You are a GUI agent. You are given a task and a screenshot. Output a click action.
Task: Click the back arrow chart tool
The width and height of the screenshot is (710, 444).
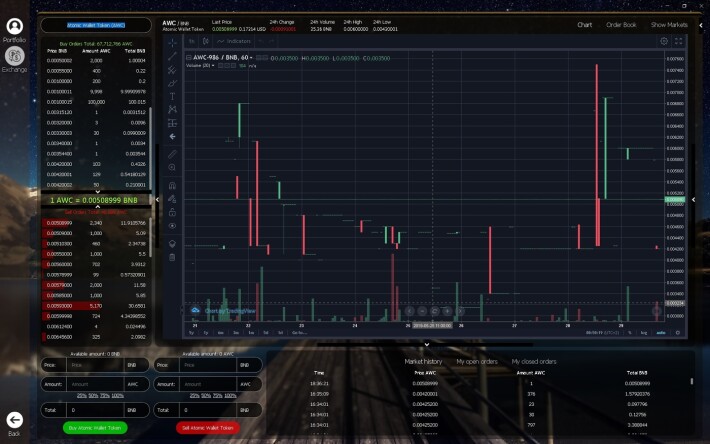173,136
